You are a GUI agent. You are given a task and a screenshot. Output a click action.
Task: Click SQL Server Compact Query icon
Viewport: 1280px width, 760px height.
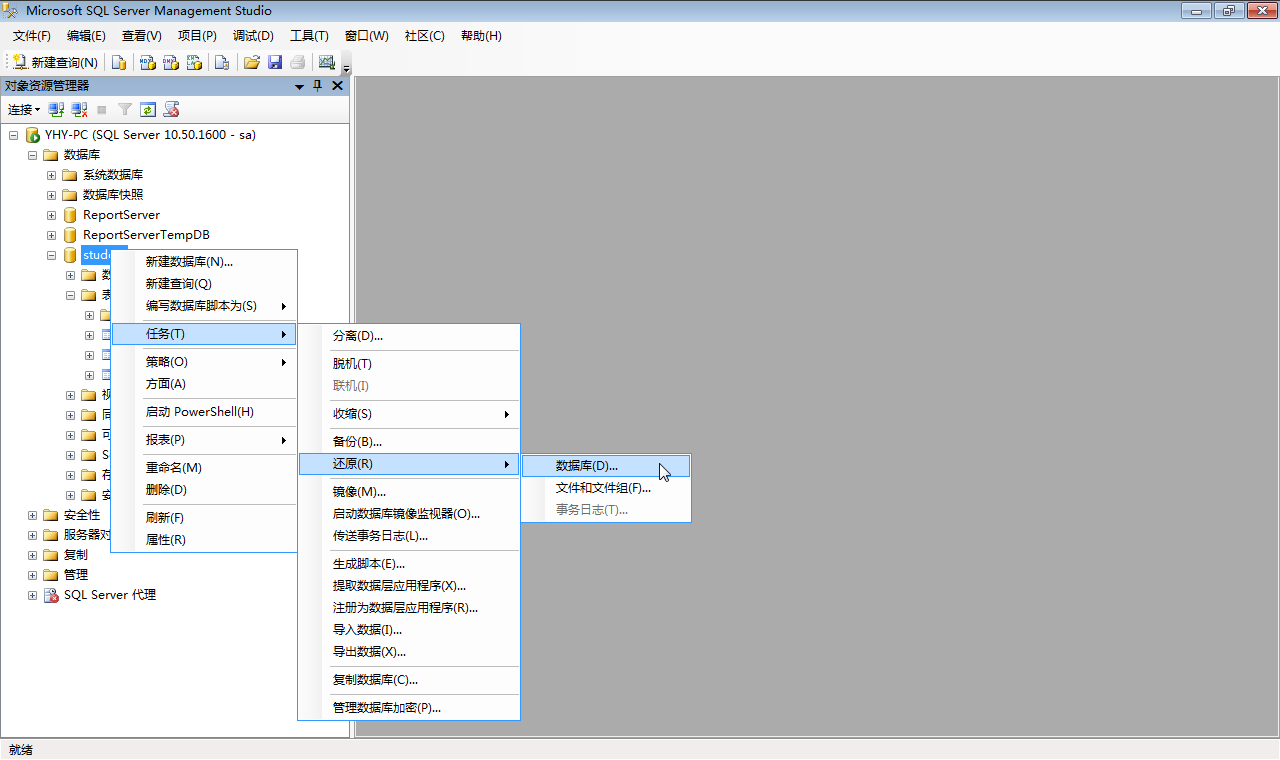click(x=222, y=62)
